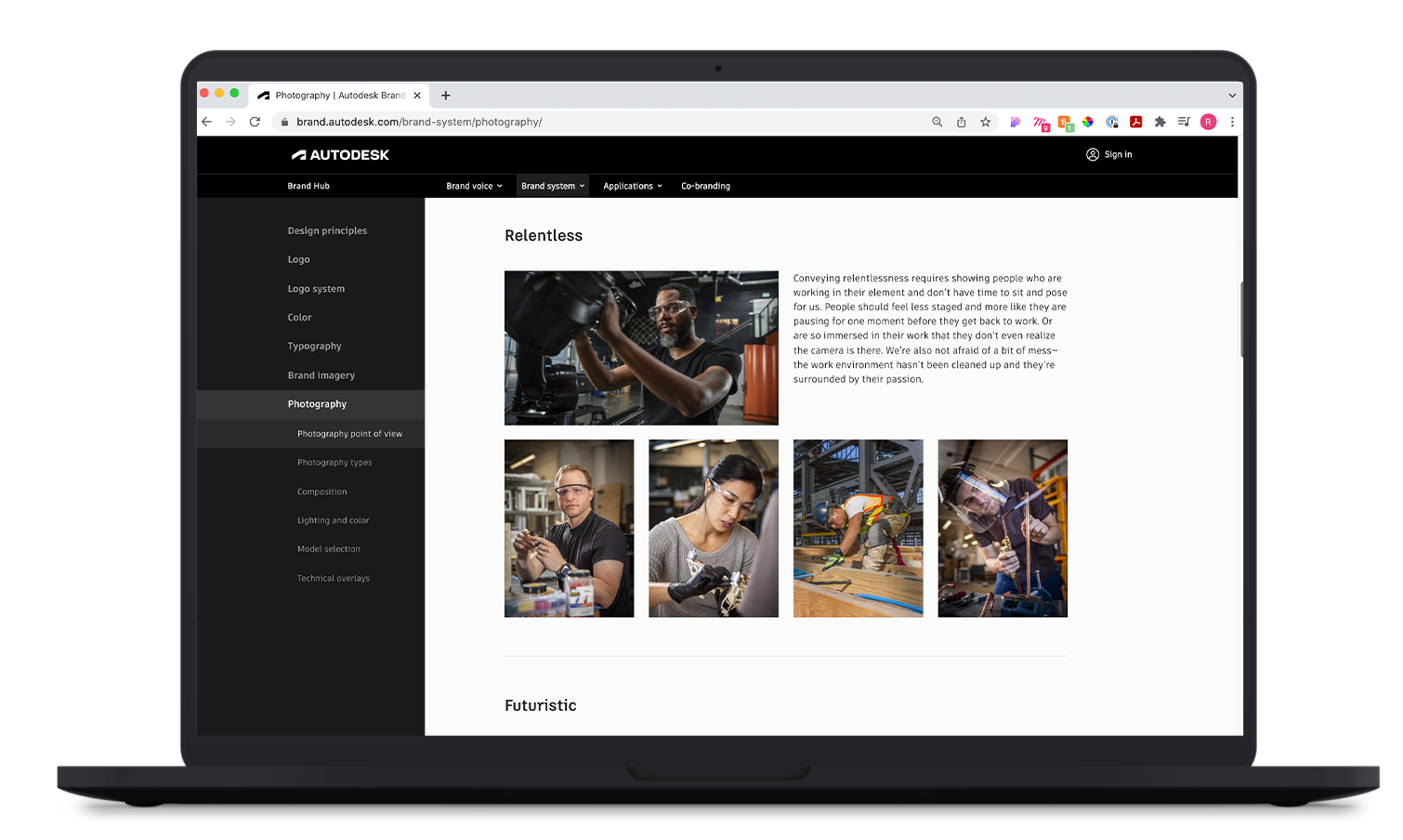
Task: Click the bookmark star icon
Action: pos(985,122)
